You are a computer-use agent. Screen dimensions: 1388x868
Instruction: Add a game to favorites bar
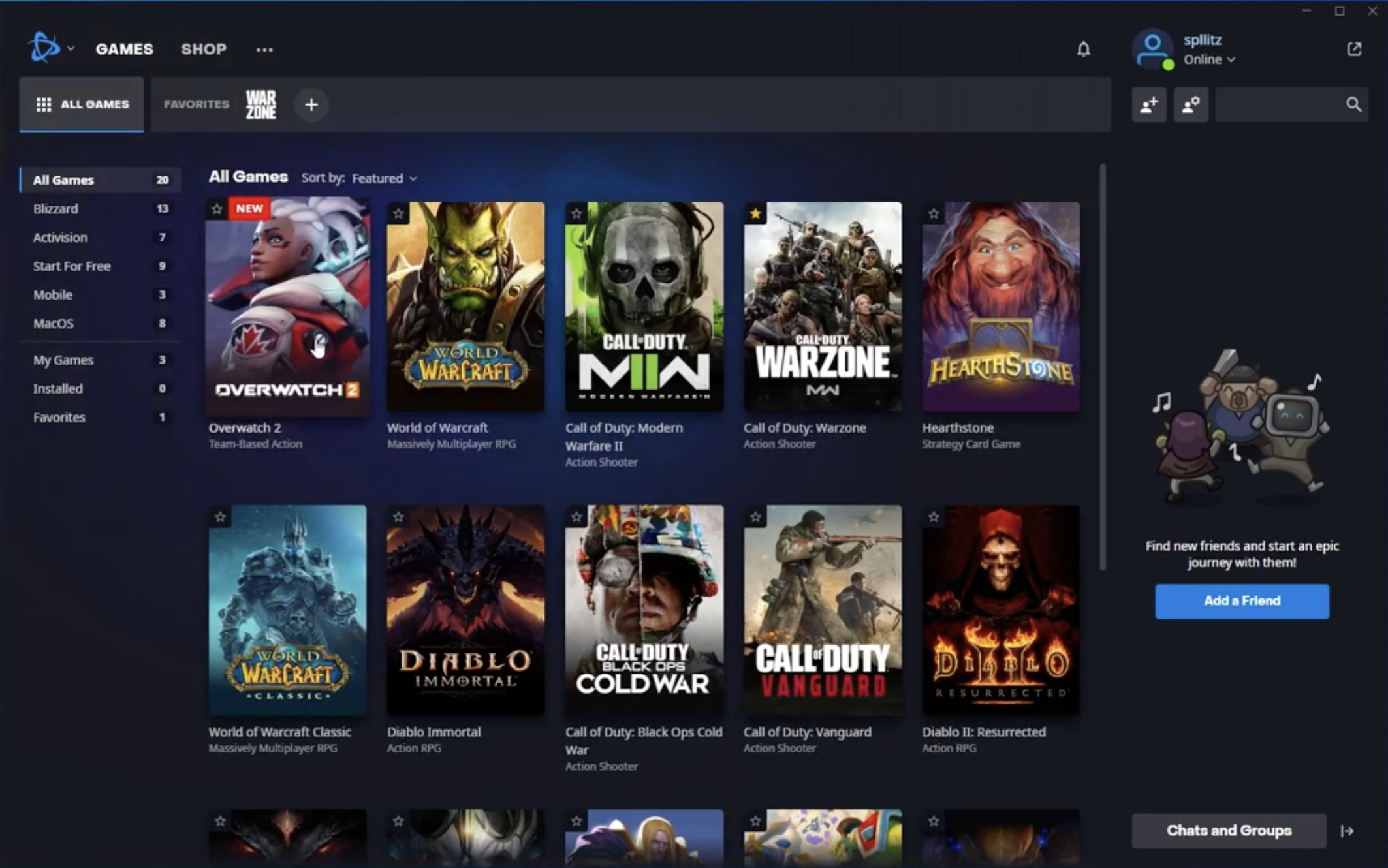pos(311,104)
